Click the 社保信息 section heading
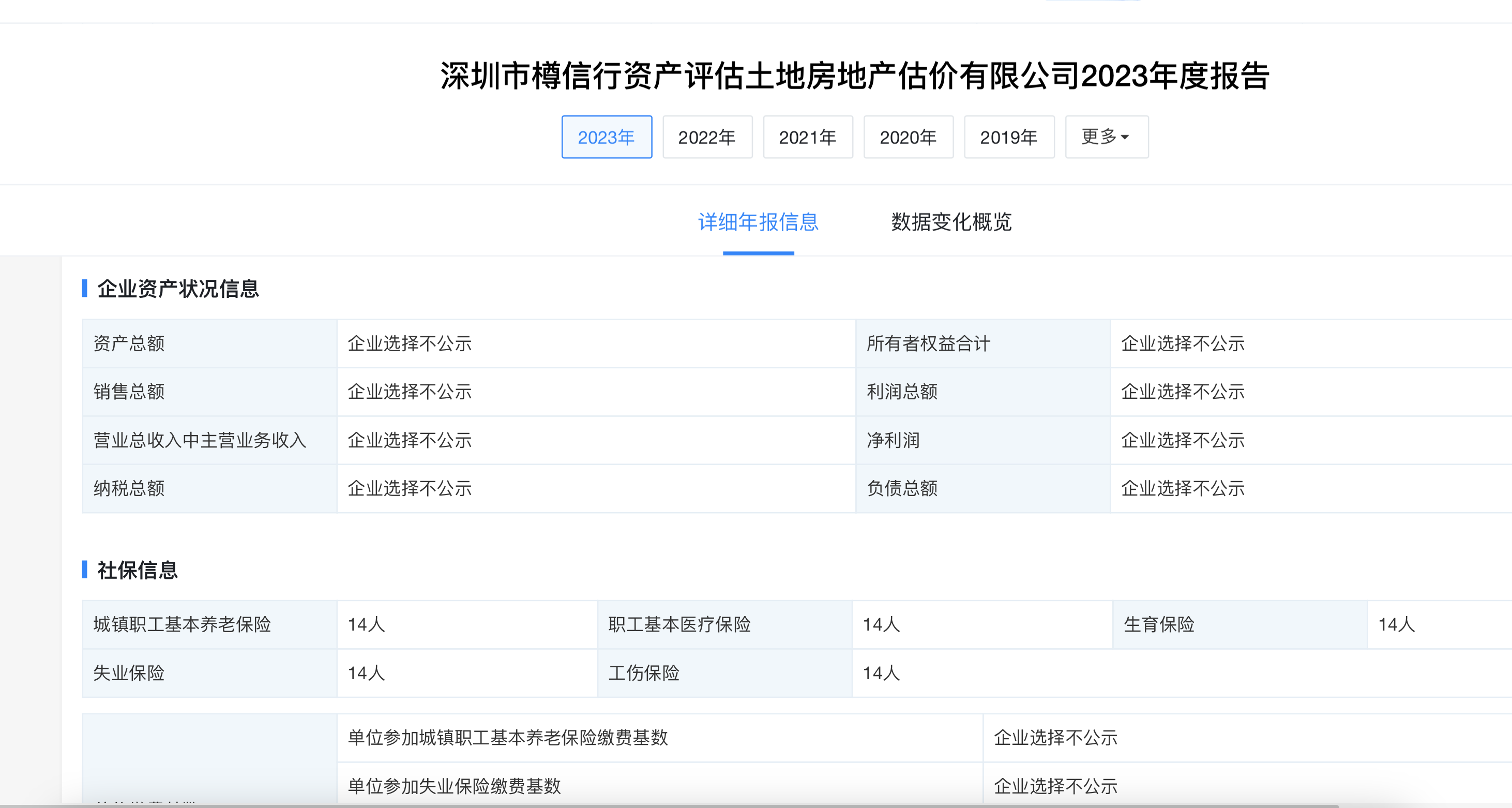This screenshot has height=808, width=1512. click(x=138, y=570)
